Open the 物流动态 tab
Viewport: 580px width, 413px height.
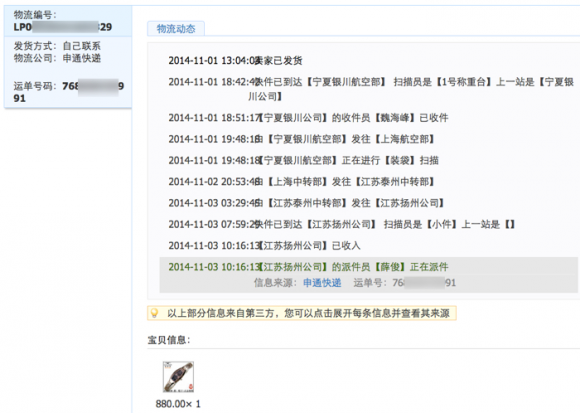click(x=176, y=29)
